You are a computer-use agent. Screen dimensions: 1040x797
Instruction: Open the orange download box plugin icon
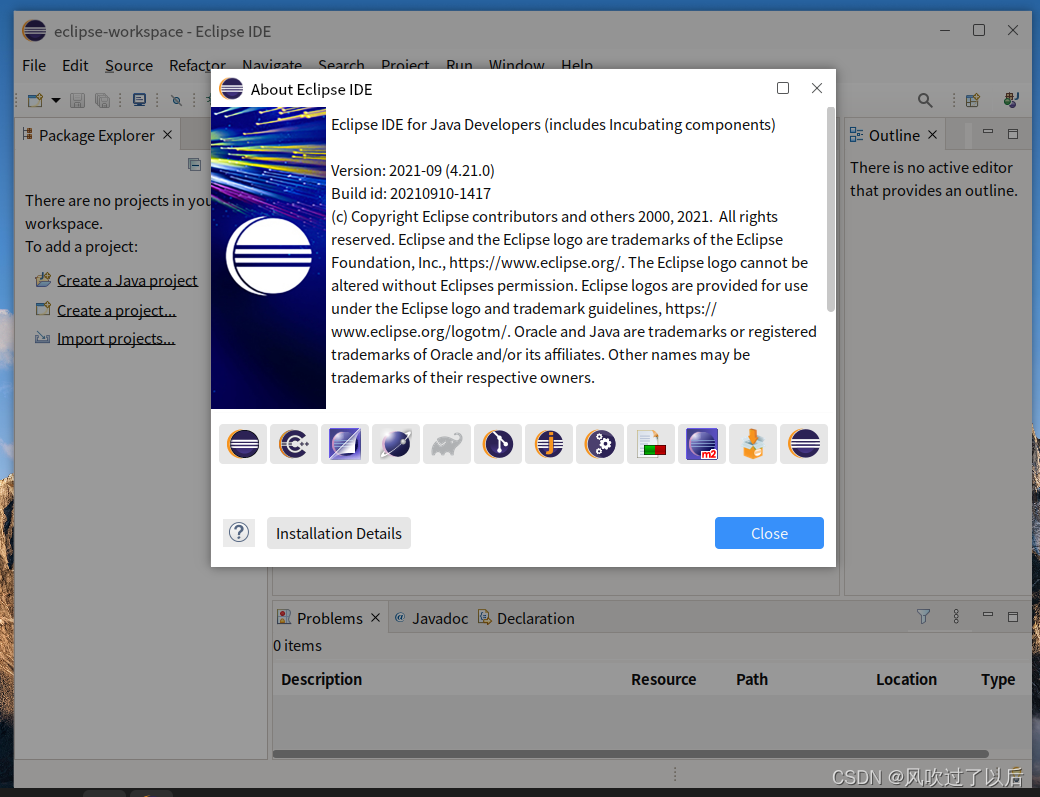pos(753,444)
